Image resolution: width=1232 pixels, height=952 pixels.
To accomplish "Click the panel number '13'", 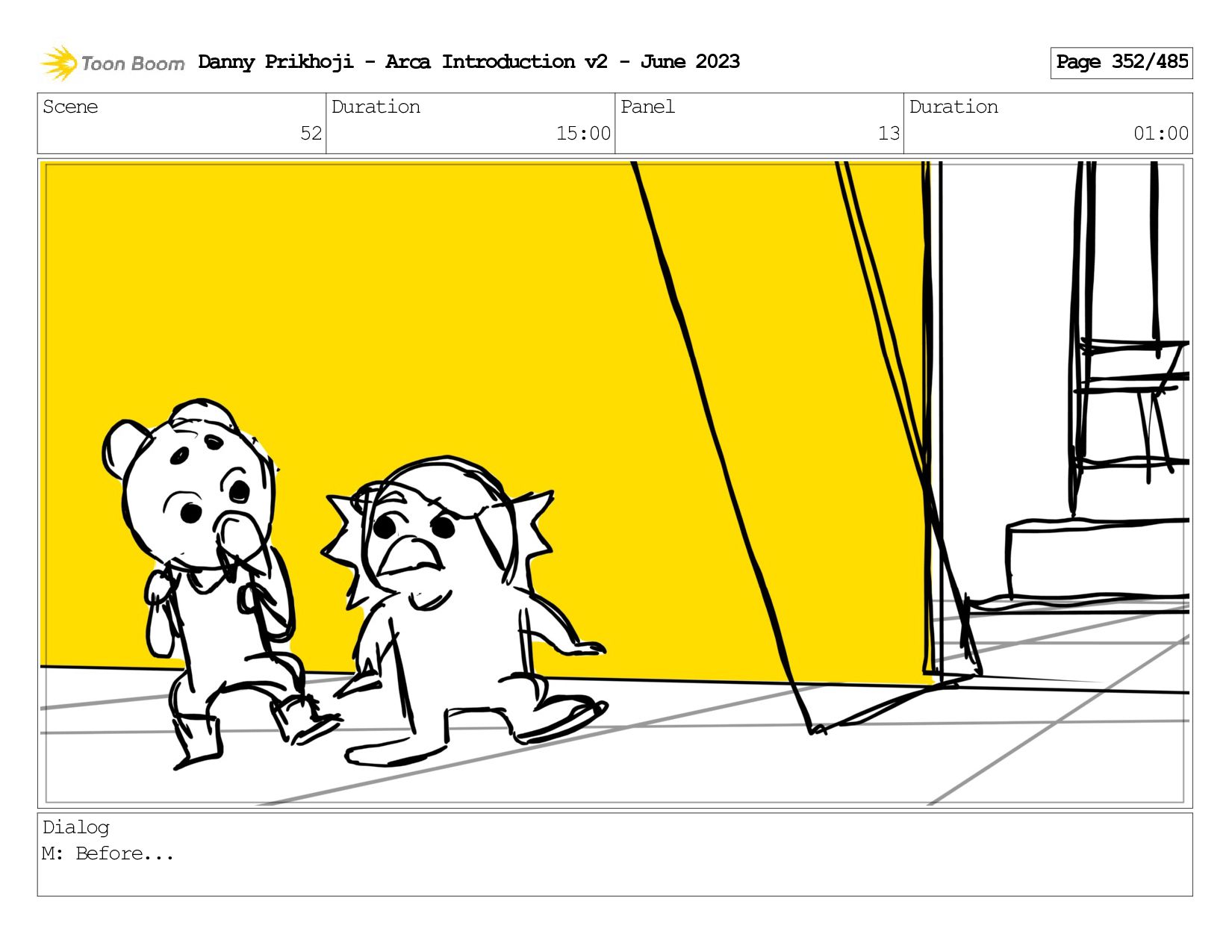I will coord(889,134).
